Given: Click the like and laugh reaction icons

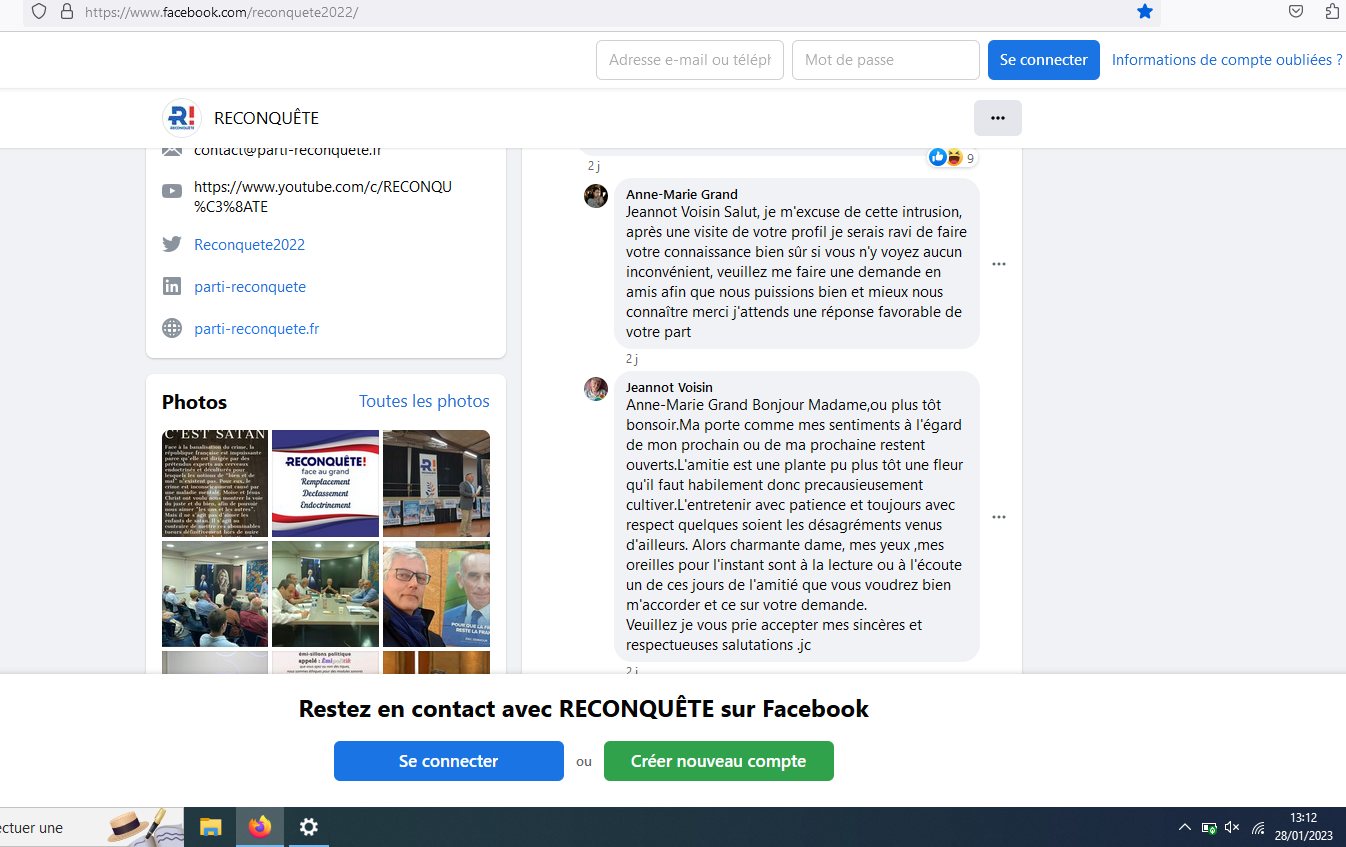Looking at the screenshot, I should point(946,157).
